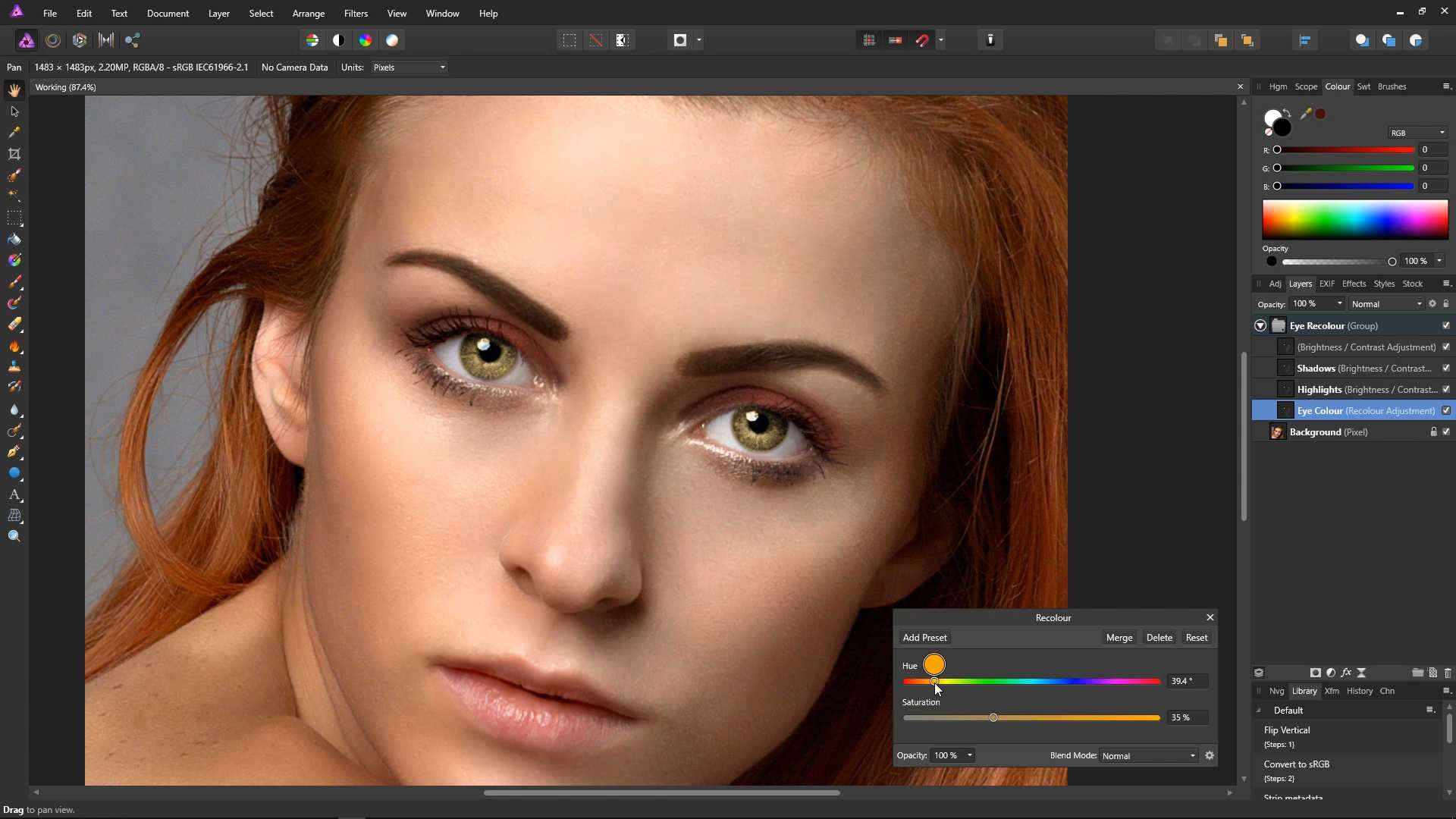Image resolution: width=1456 pixels, height=819 pixels.
Task: Click the delete layer trash icon
Action: pos(1448,673)
